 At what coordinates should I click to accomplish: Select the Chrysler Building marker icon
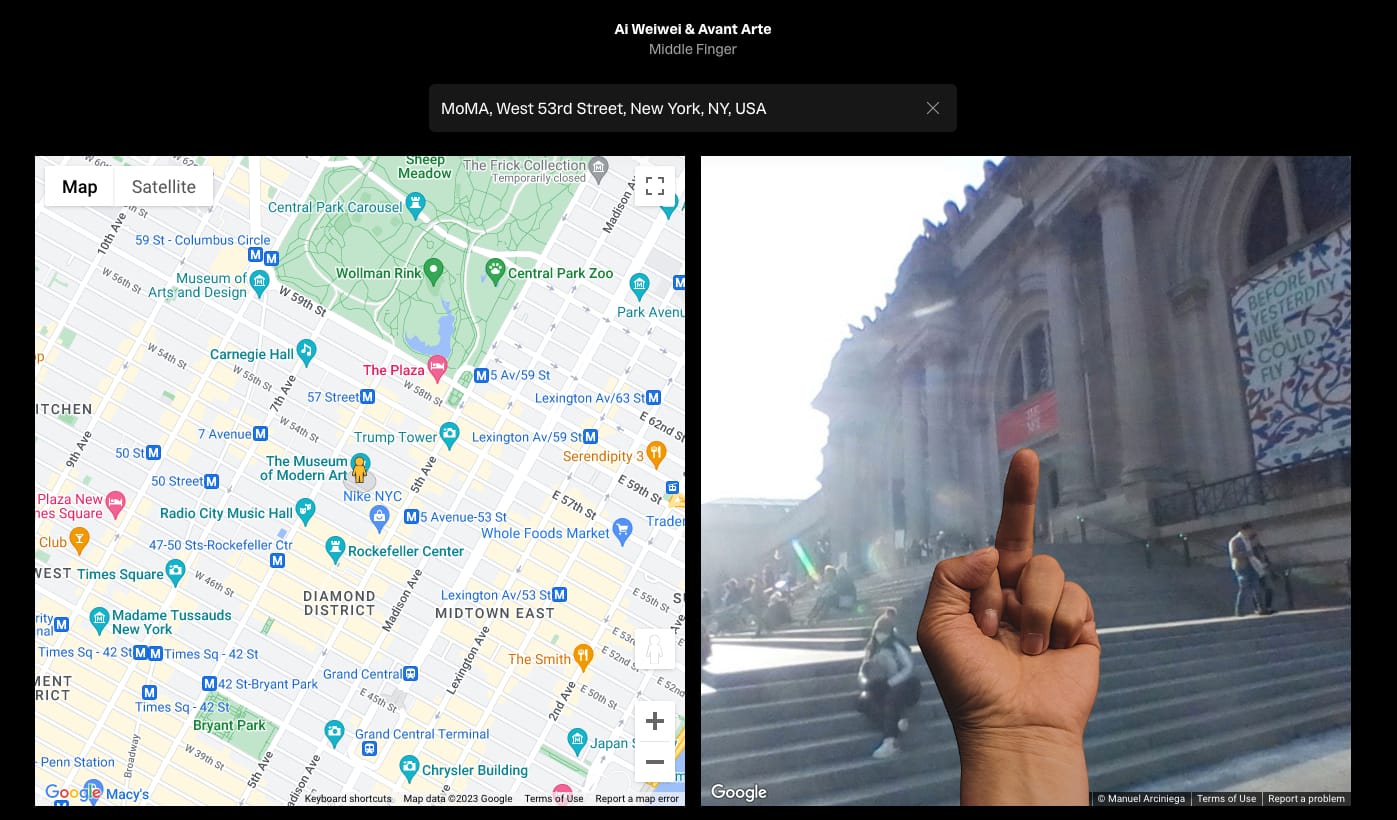(409, 768)
